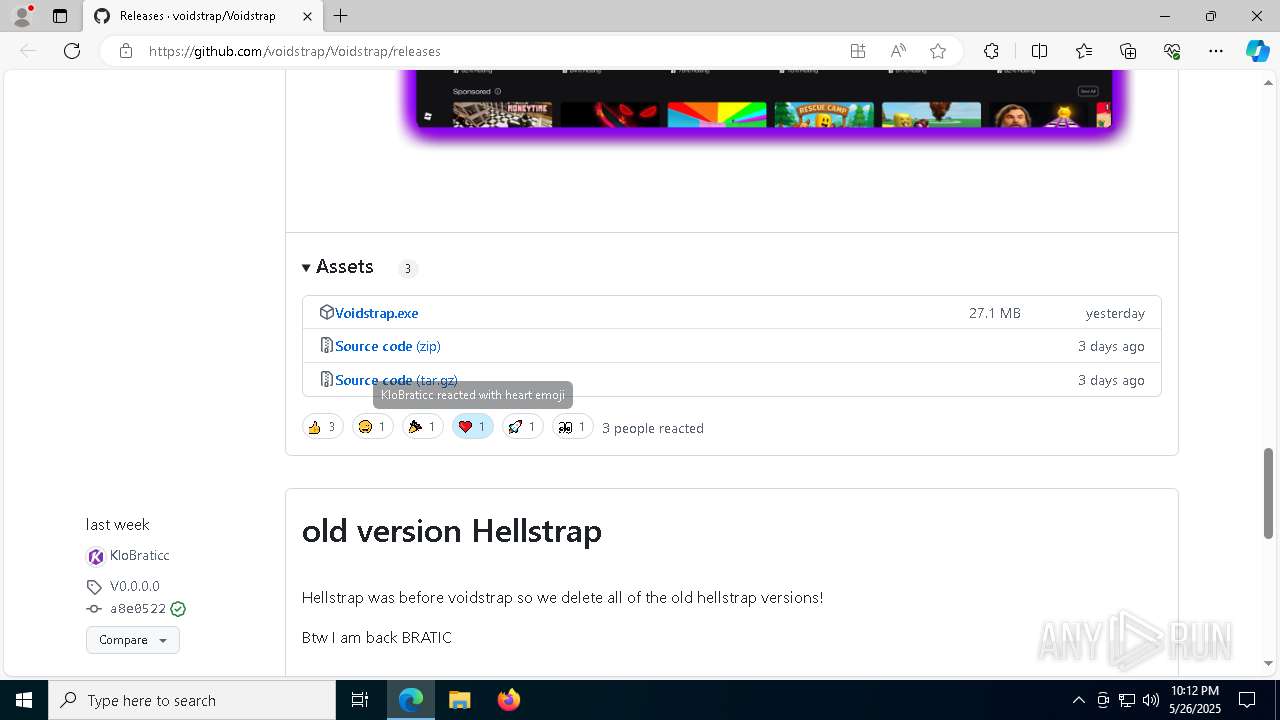Image resolution: width=1280 pixels, height=720 pixels.
Task: Click the KloBraticc avatar
Action: click(96, 557)
